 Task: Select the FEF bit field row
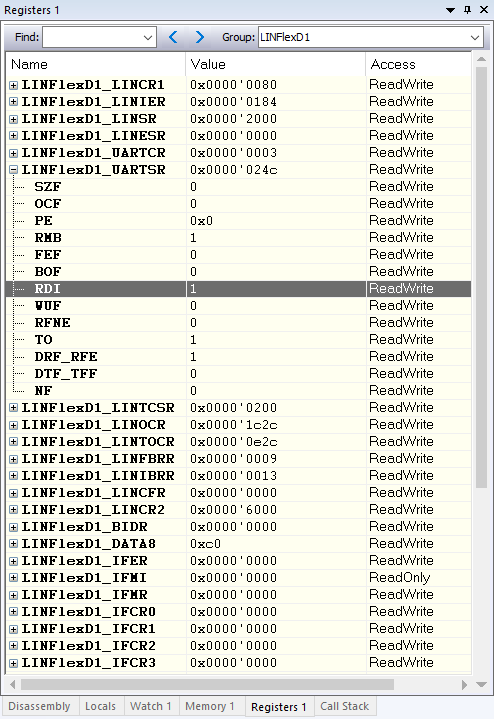coord(239,254)
